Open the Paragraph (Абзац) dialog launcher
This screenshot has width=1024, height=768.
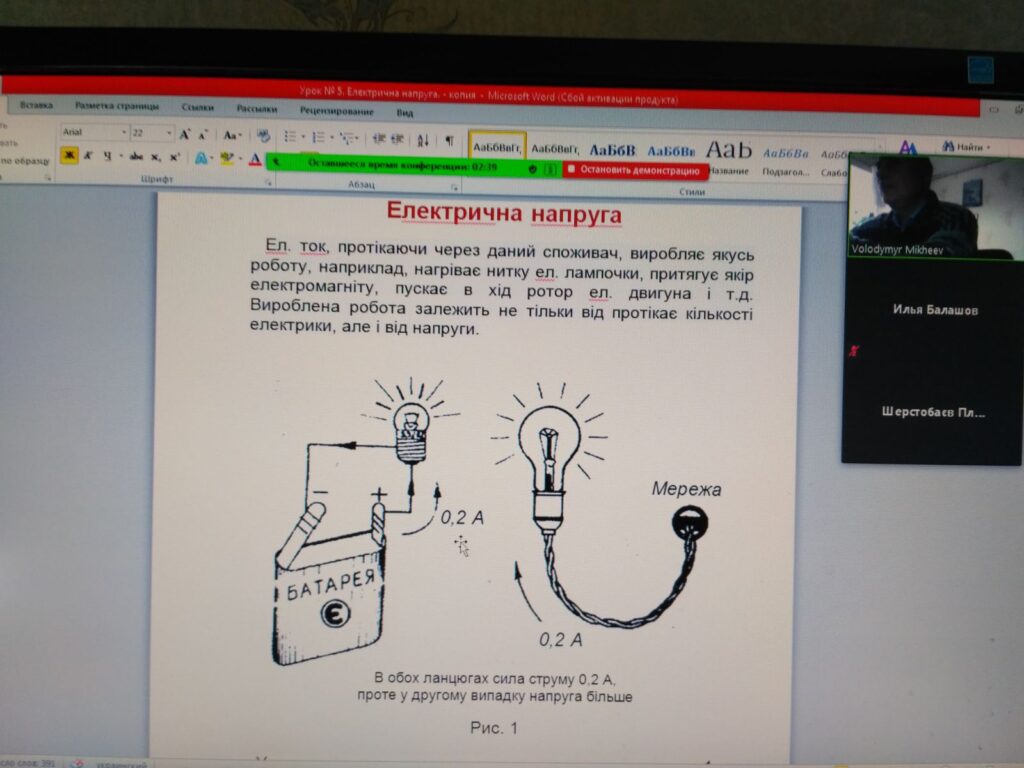click(x=455, y=188)
